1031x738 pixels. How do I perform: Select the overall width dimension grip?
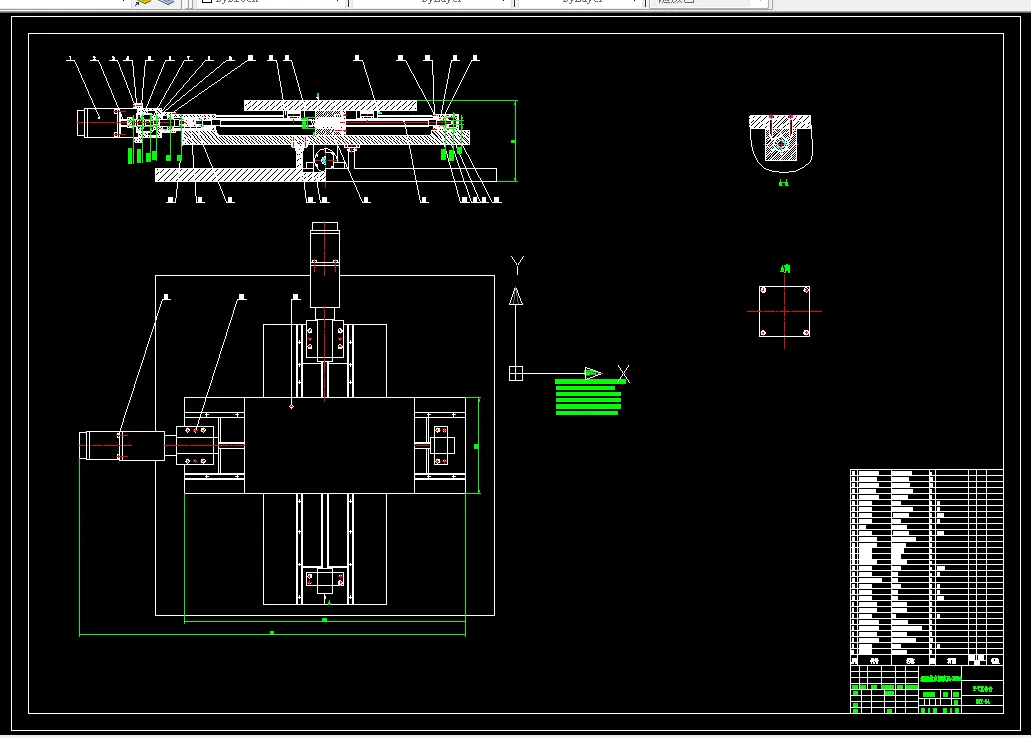[272, 633]
